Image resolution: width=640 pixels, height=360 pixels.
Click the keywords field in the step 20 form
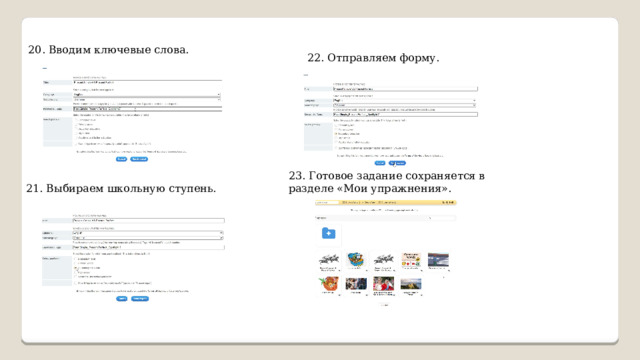coord(147,109)
